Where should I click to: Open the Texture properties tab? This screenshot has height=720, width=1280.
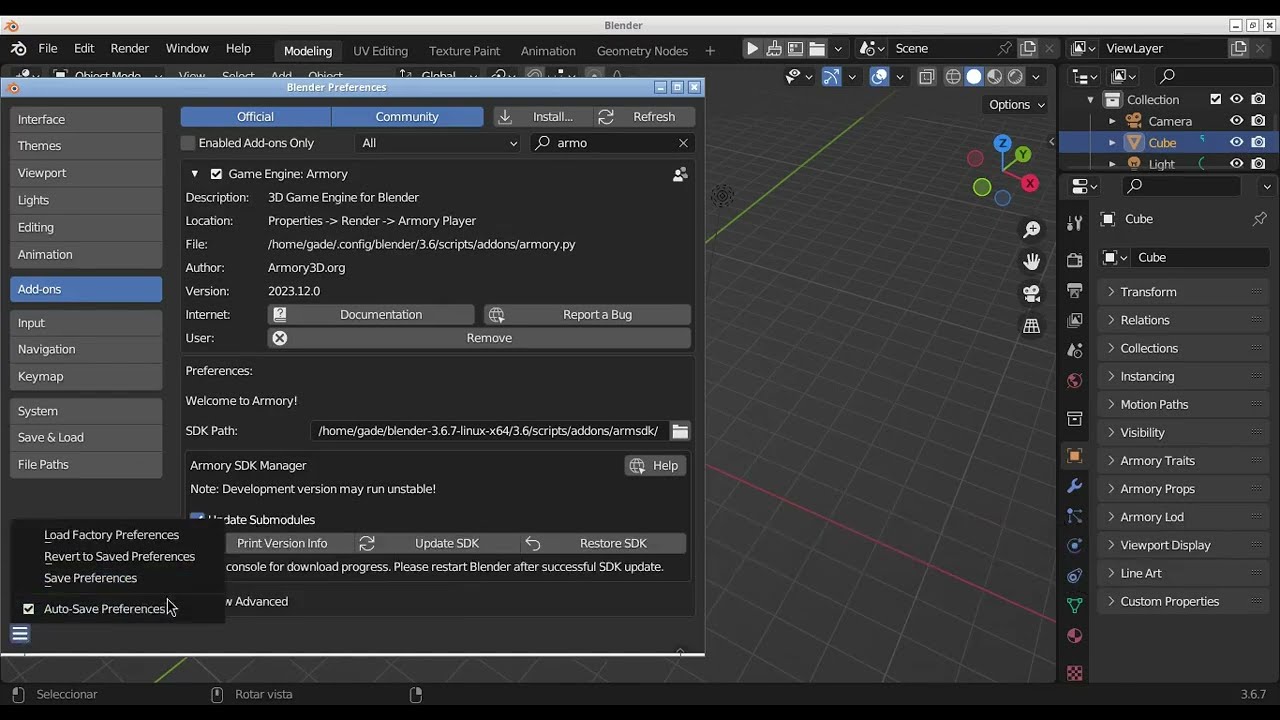pos(1074,673)
